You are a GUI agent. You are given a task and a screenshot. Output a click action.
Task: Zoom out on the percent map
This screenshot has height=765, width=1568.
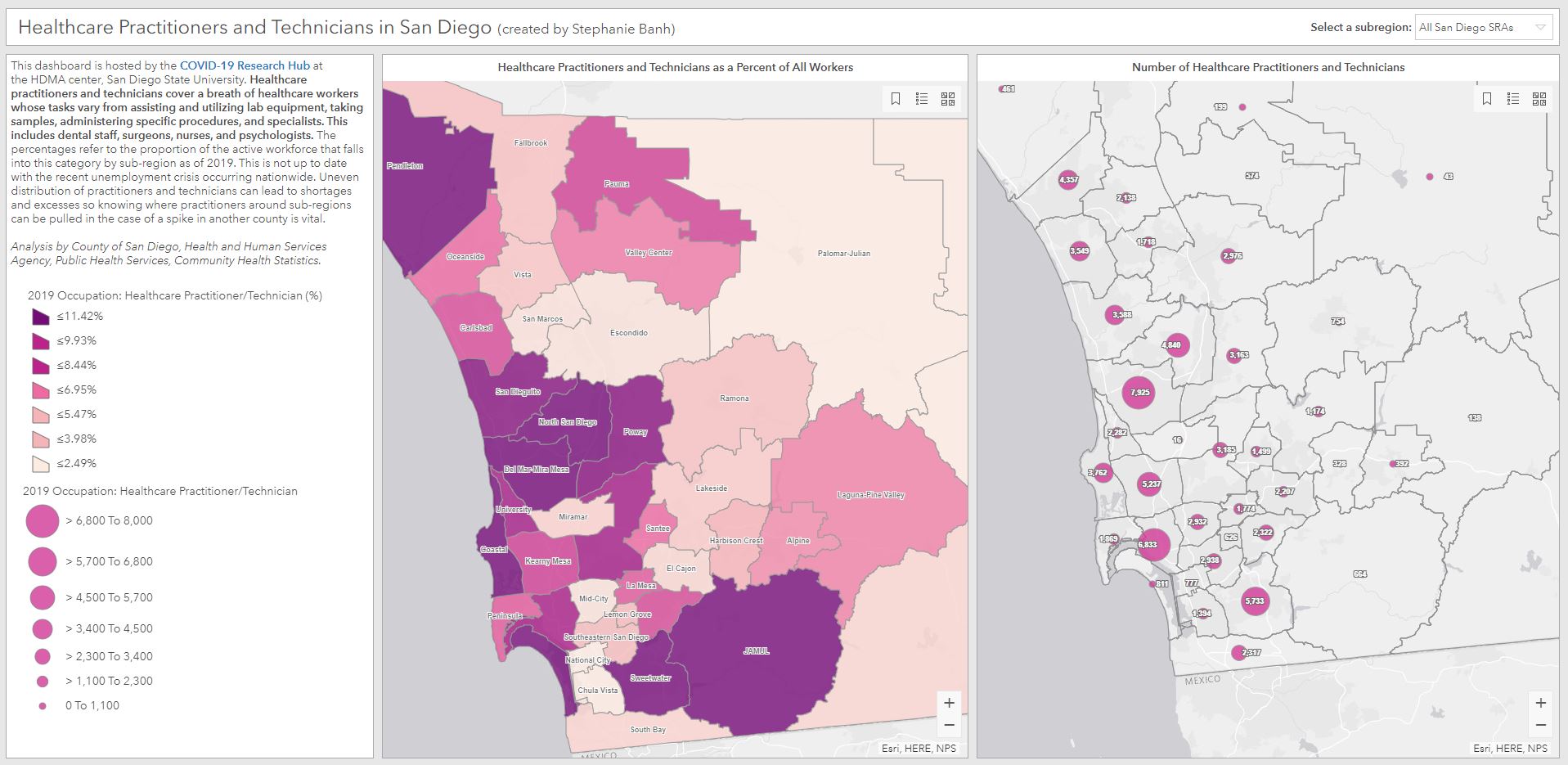pos(949,725)
